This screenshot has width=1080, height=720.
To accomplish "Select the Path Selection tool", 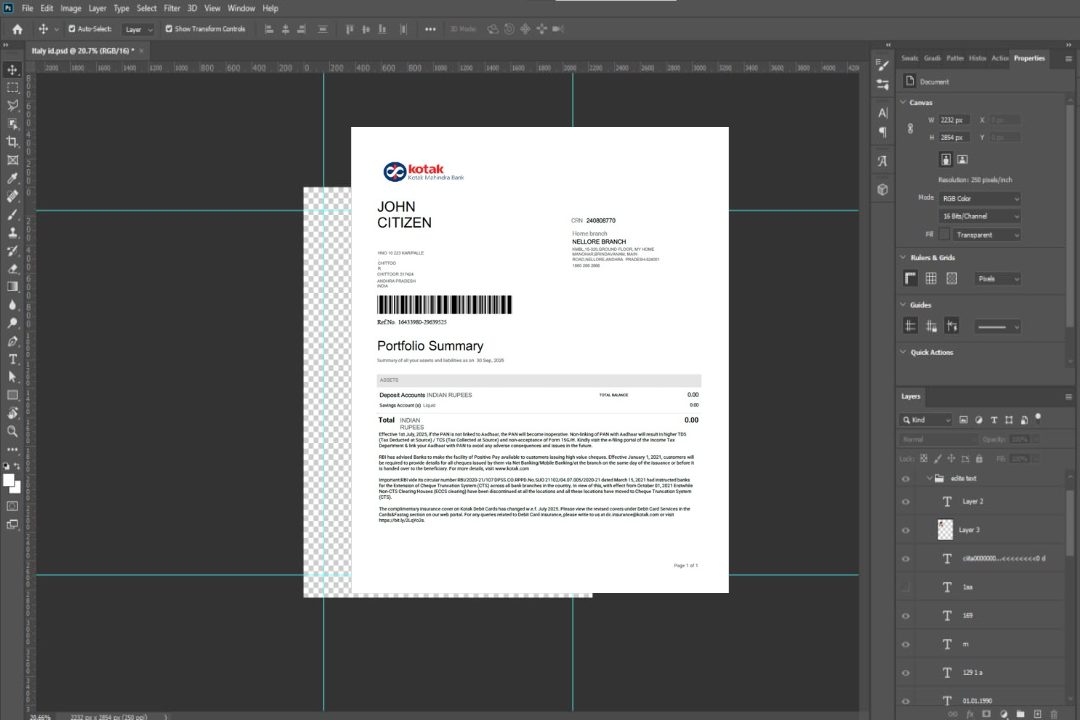I will click(12, 377).
